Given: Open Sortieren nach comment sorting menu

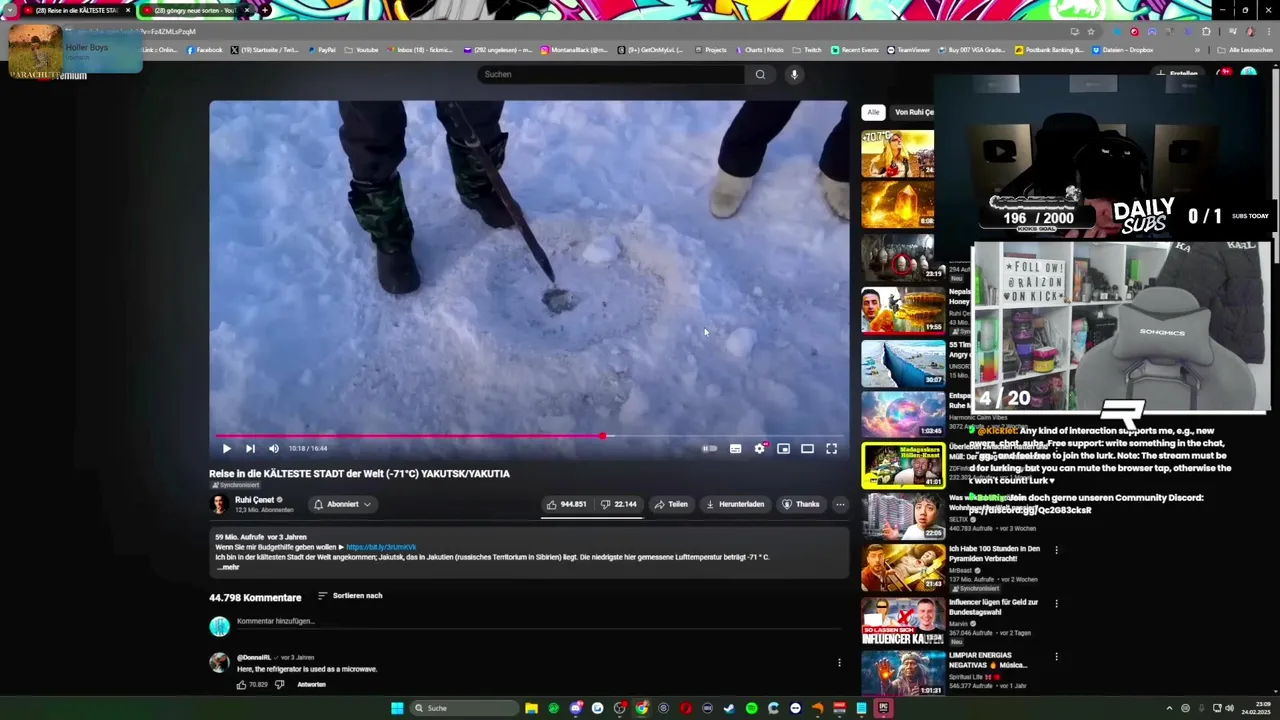Looking at the screenshot, I should coord(350,596).
